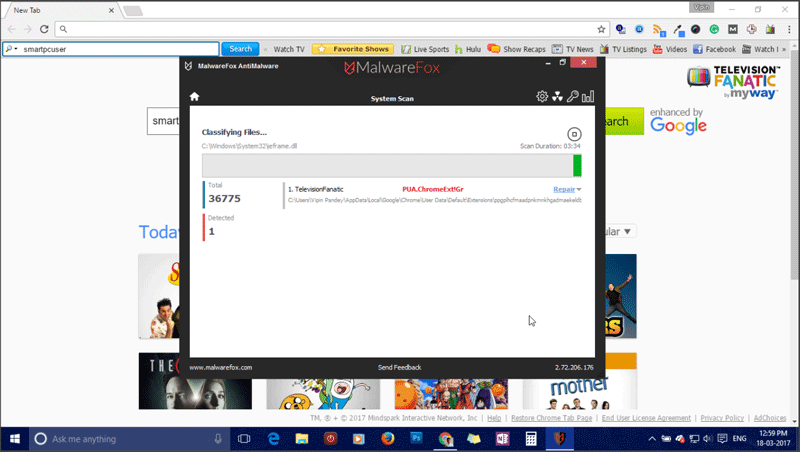This screenshot has width=800, height=452.
Task: Click the version number 2.72.206.176
Action: point(574,367)
